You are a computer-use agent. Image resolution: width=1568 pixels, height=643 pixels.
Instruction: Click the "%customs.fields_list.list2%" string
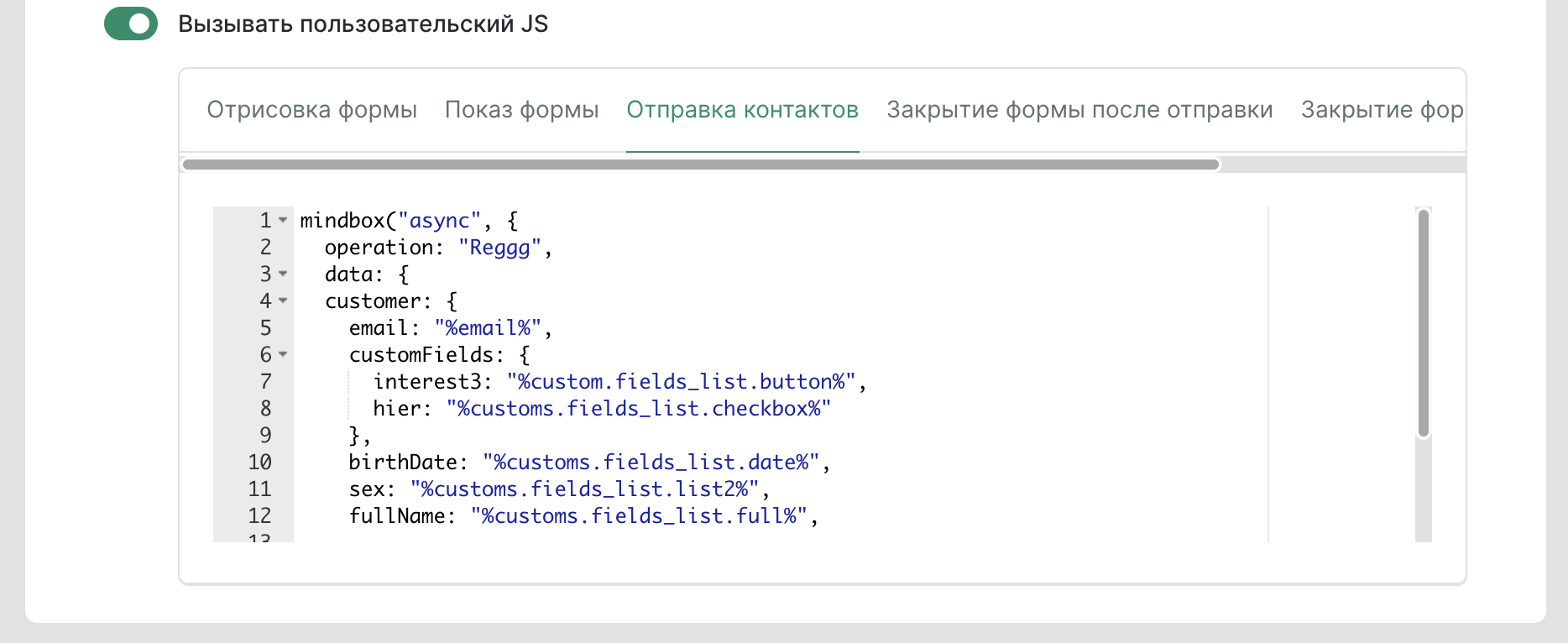point(585,489)
